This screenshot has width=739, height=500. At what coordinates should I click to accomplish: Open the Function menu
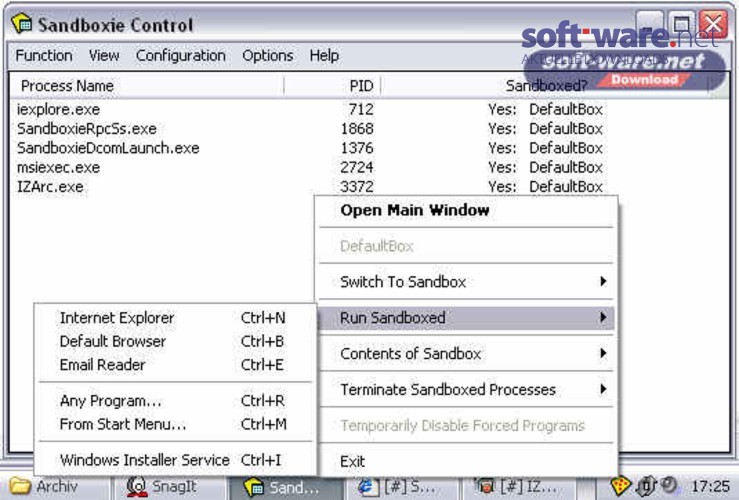click(x=44, y=56)
